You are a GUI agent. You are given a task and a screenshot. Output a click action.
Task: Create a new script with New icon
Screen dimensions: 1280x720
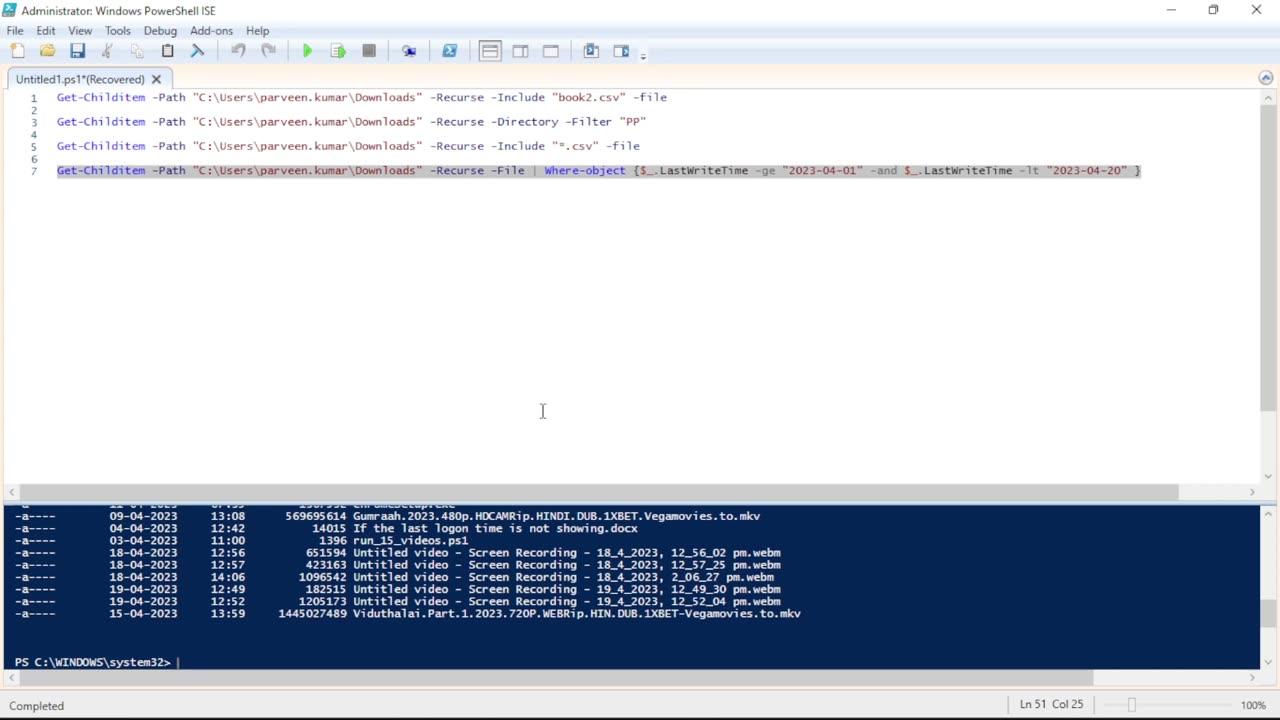click(17, 51)
